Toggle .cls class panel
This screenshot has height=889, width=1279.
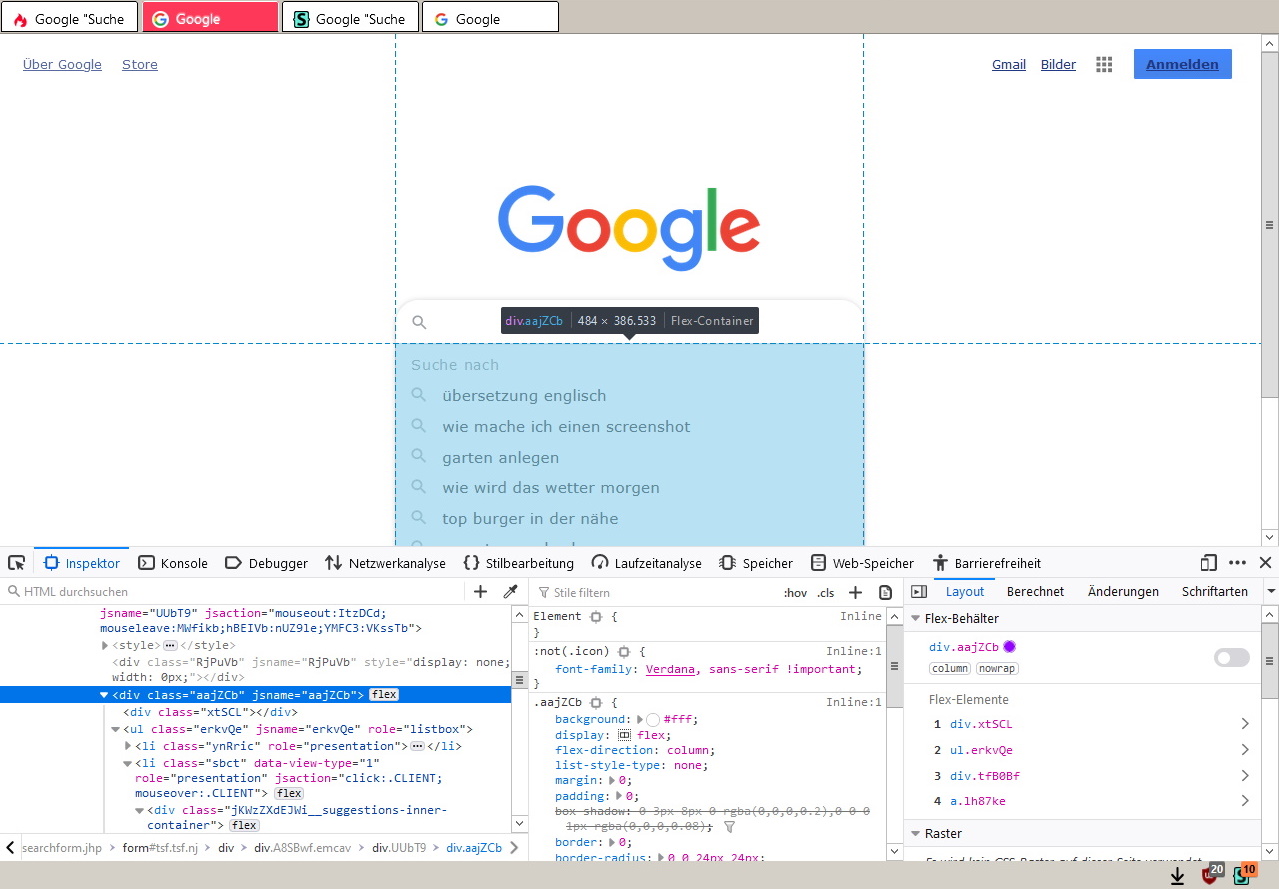tap(825, 593)
